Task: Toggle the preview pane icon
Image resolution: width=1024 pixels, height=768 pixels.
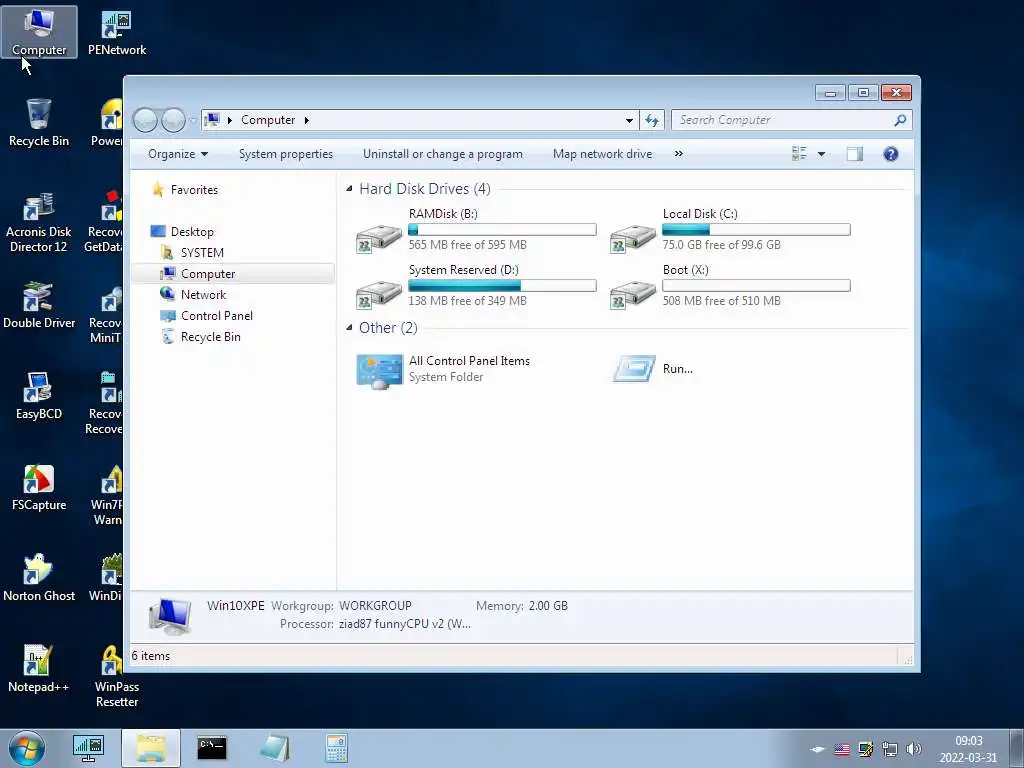Action: coord(855,154)
